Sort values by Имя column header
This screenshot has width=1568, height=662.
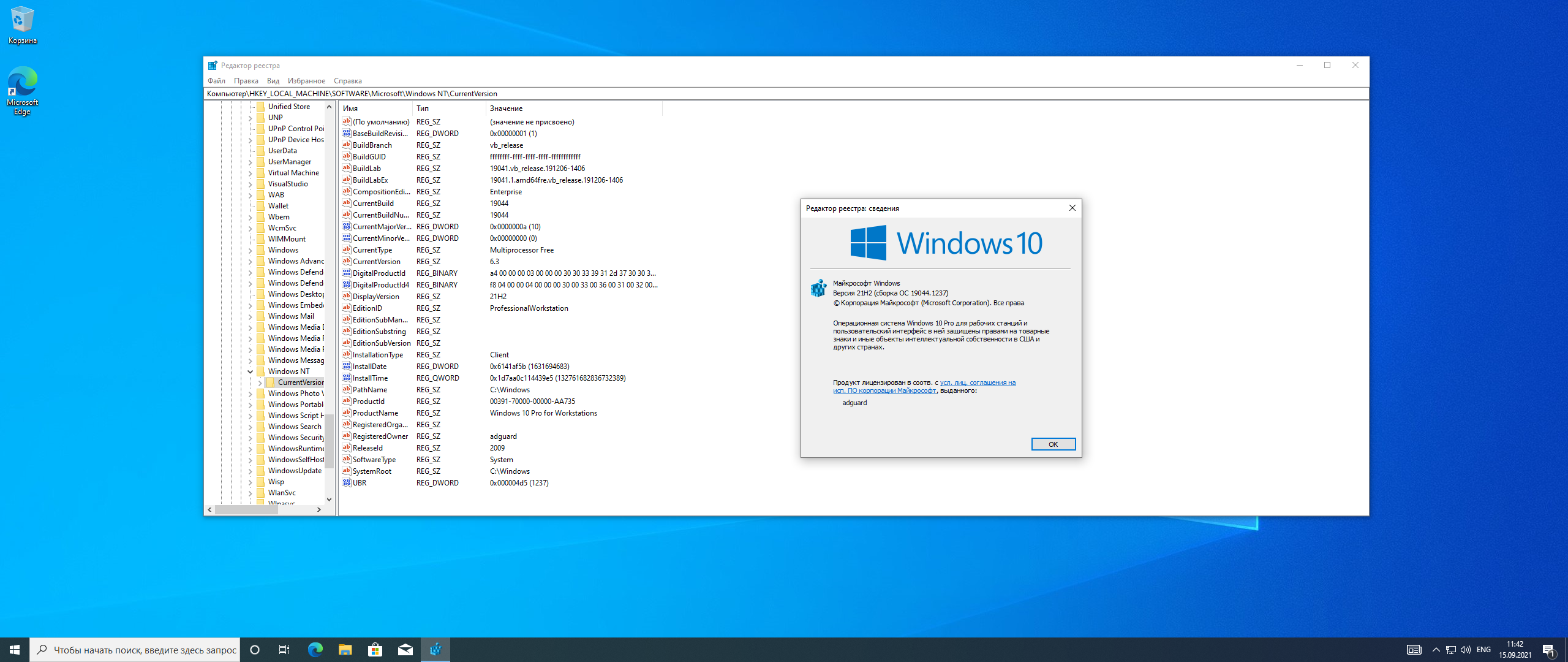coord(375,108)
